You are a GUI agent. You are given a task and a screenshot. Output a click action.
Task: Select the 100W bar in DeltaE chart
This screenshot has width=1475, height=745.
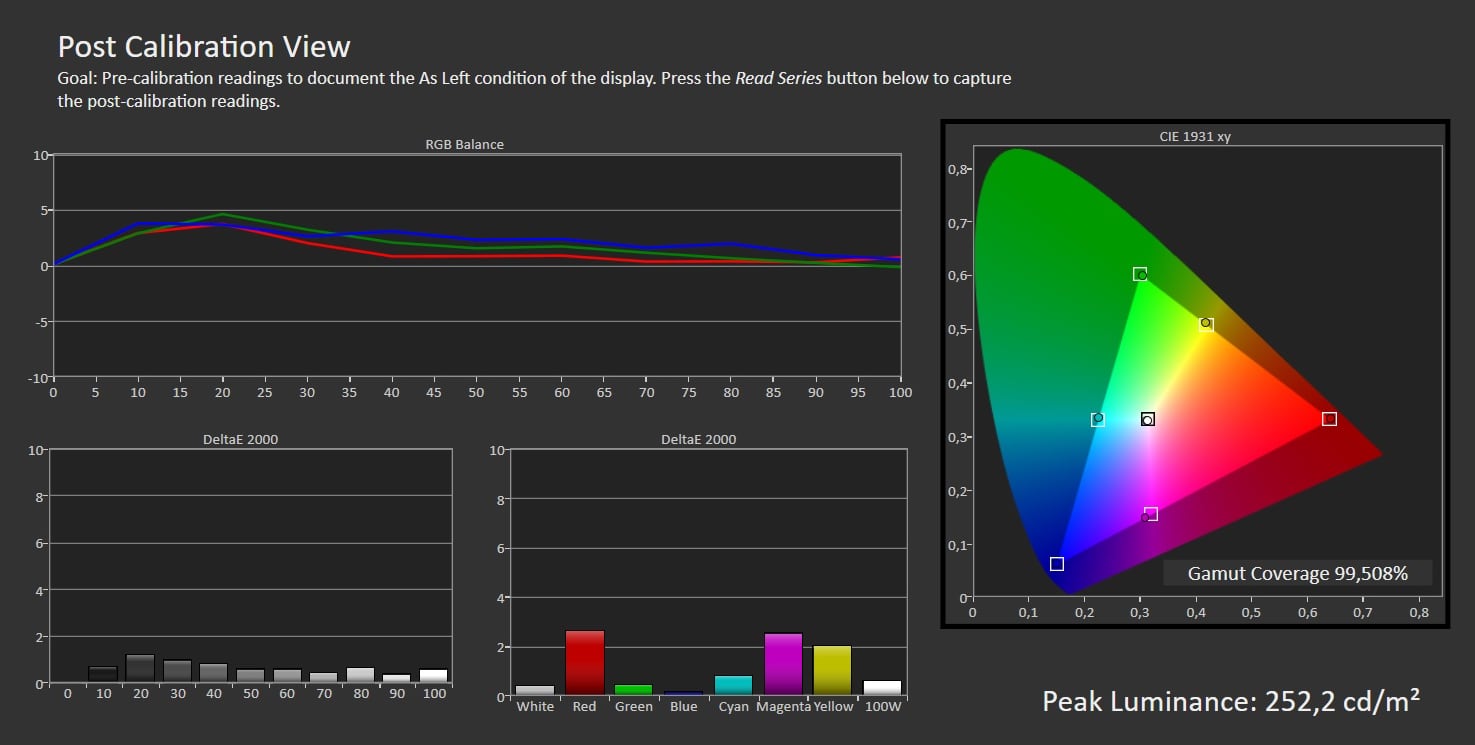coord(881,687)
